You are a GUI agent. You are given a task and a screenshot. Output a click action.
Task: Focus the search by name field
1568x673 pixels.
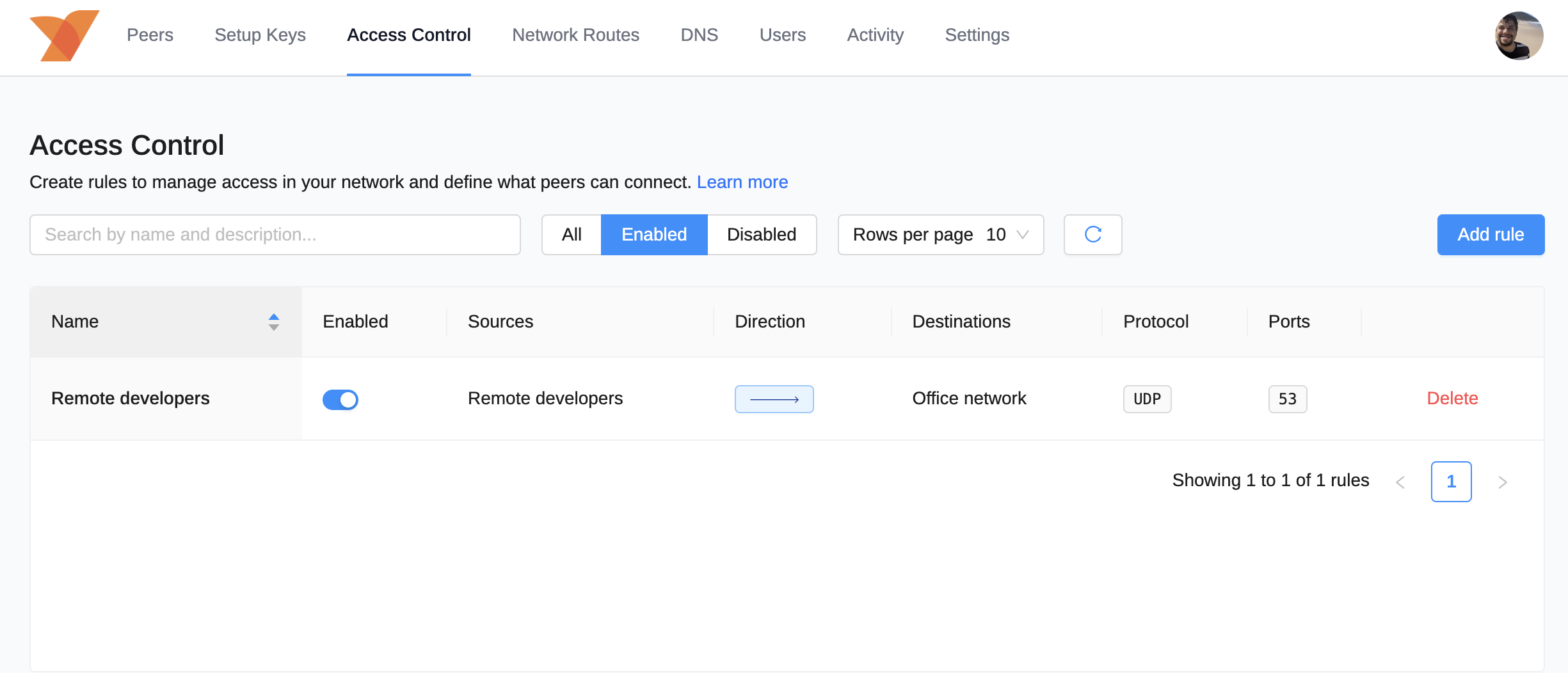(275, 235)
